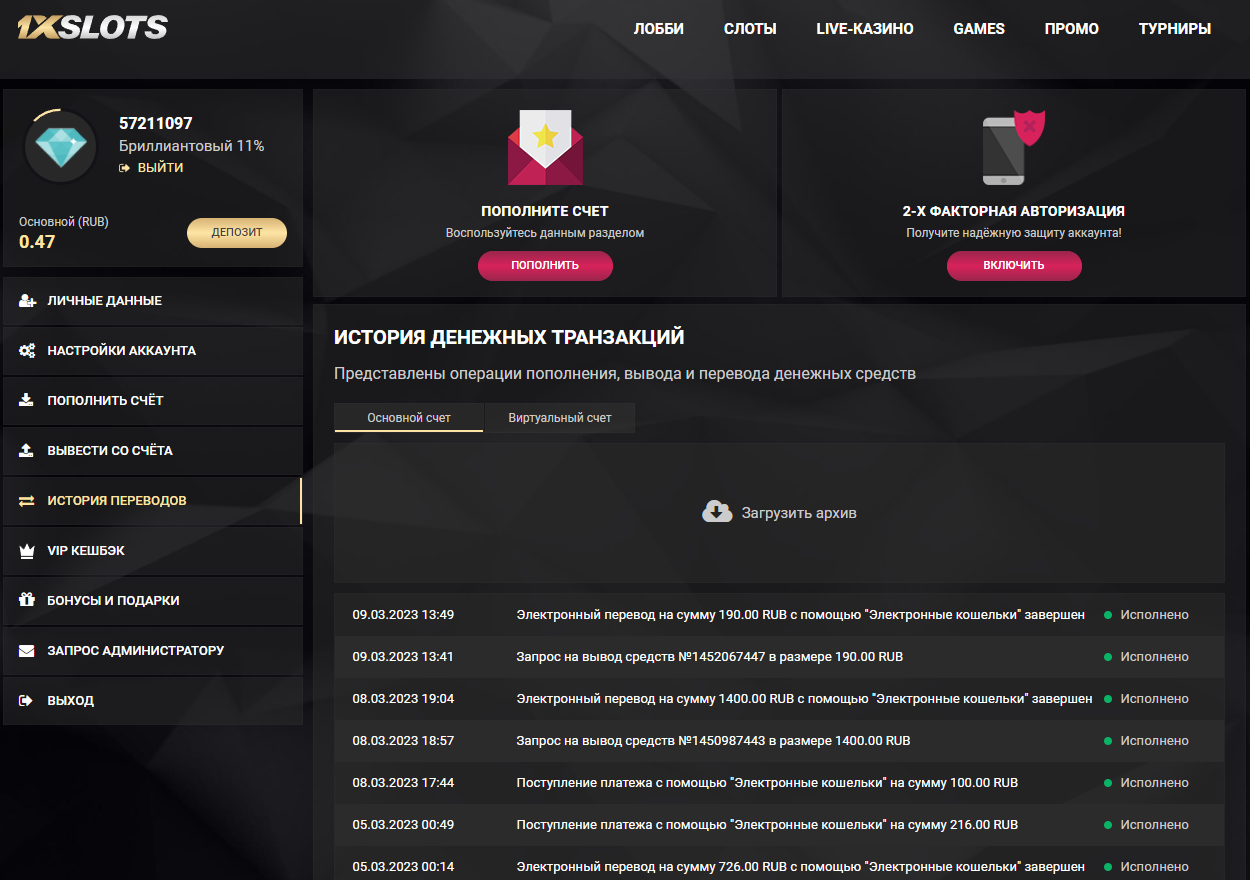Click the upload icon beside ВЫВЕСТИ СО СЧЁТА
Viewport: 1250px width, 880px height.
point(27,451)
